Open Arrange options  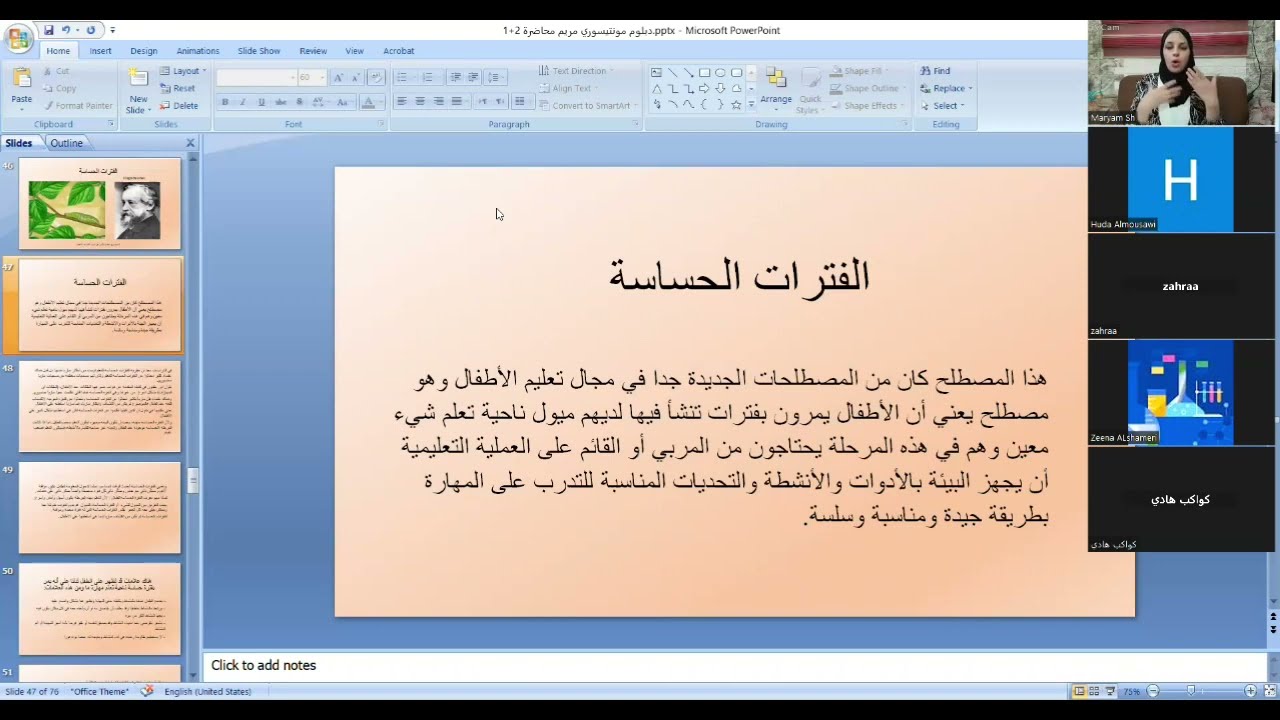pyautogui.click(x=776, y=88)
